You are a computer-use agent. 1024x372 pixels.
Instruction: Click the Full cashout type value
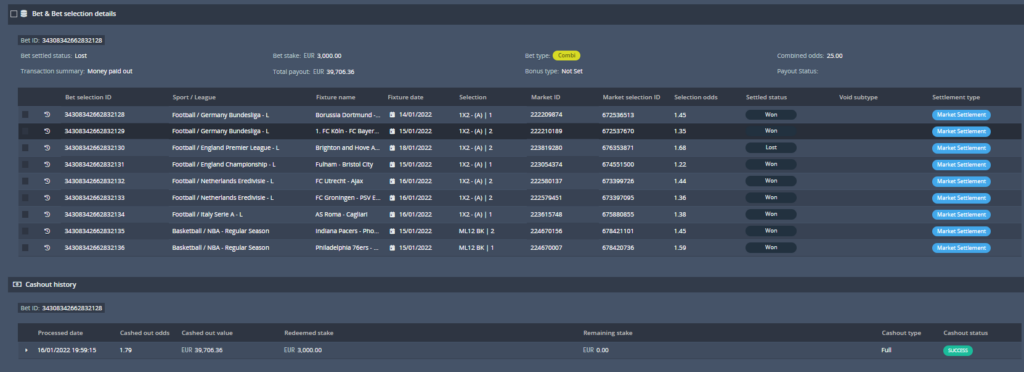886,350
